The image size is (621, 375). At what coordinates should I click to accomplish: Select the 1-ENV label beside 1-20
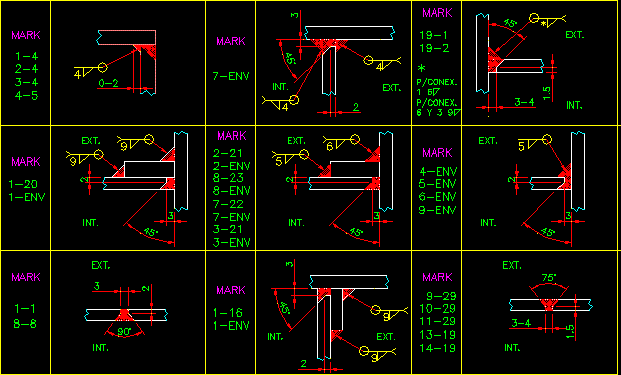pos(27,197)
